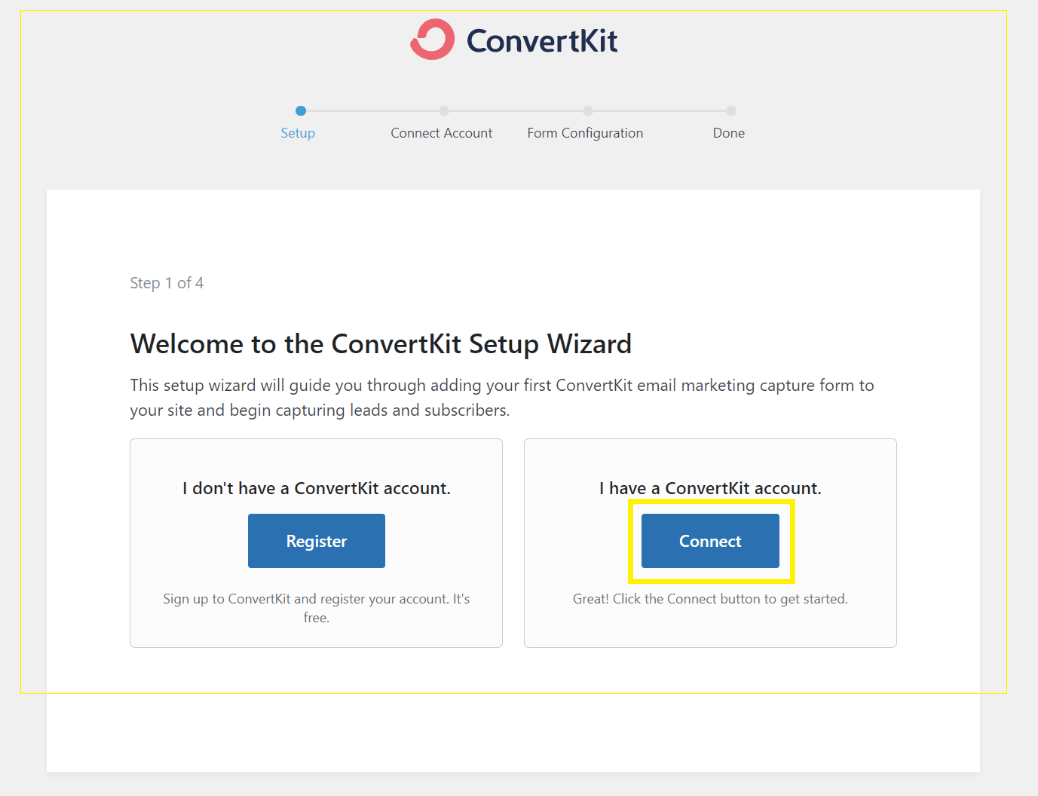Click the ConvertKit logo icon
Image resolution: width=1038 pixels, height=796 pixels.
[x=432, y=39]
